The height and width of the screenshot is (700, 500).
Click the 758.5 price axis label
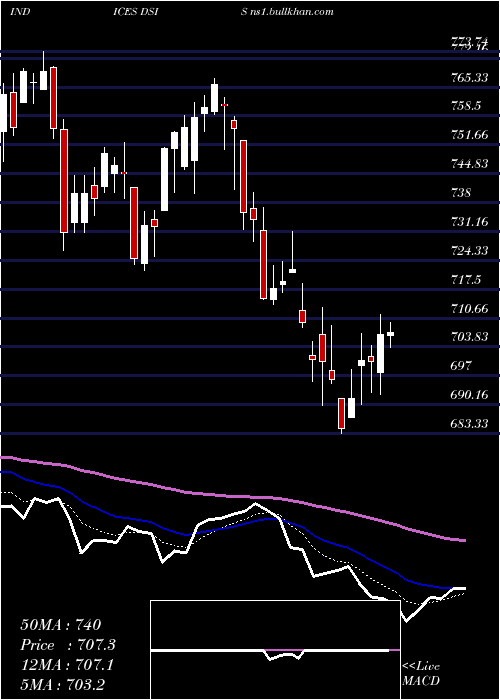coord(466,106)
